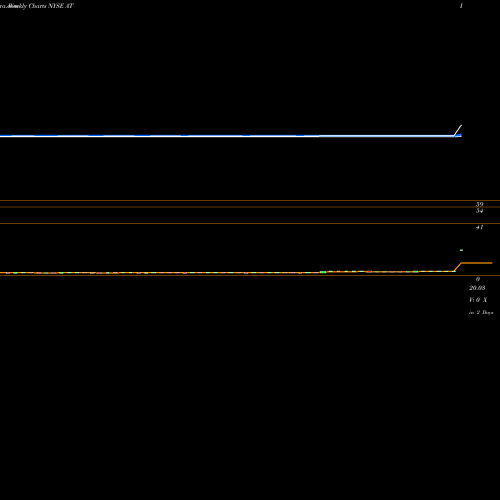Image resolution: width=500 pixels, height=500 pixels.
Task: Click the orange moving-average step line end
Action: pyautogui.click(x=477, y=263)
